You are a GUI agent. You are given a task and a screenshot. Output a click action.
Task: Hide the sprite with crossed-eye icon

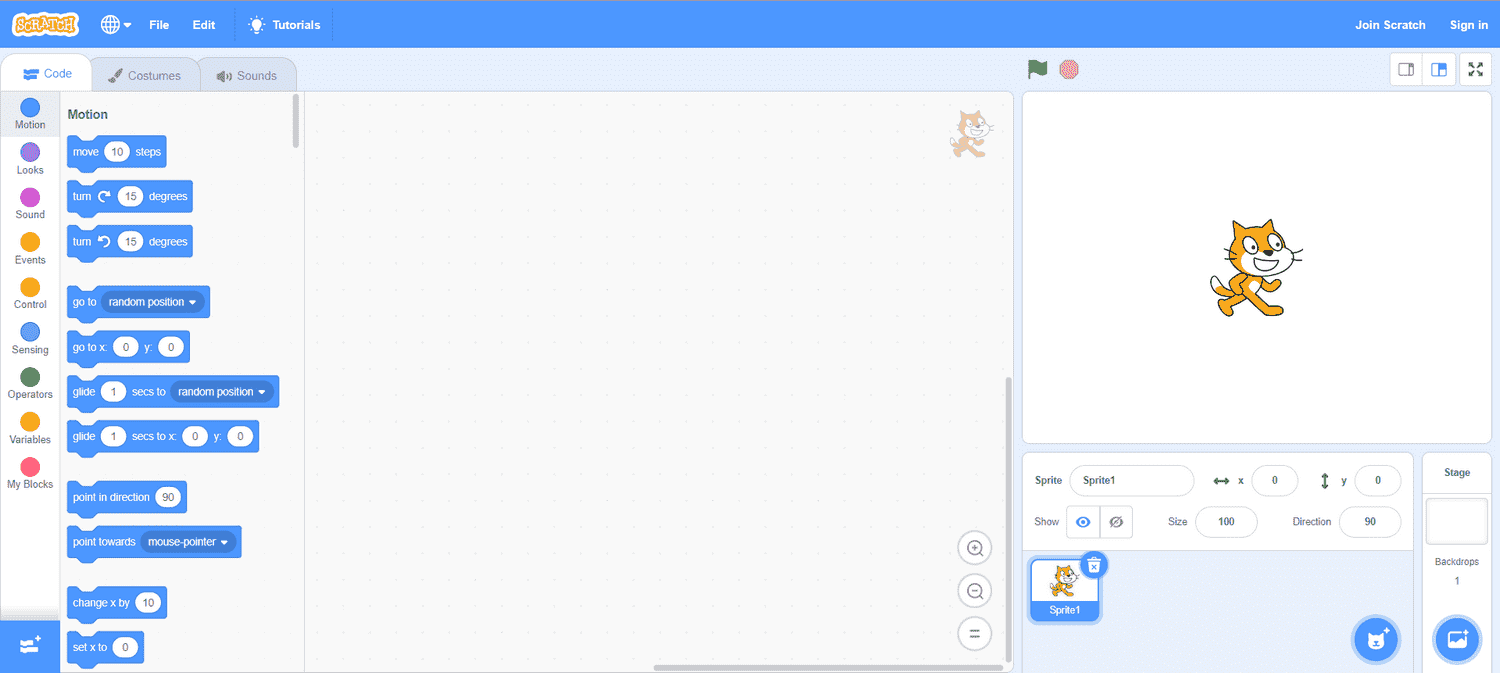1116,522
